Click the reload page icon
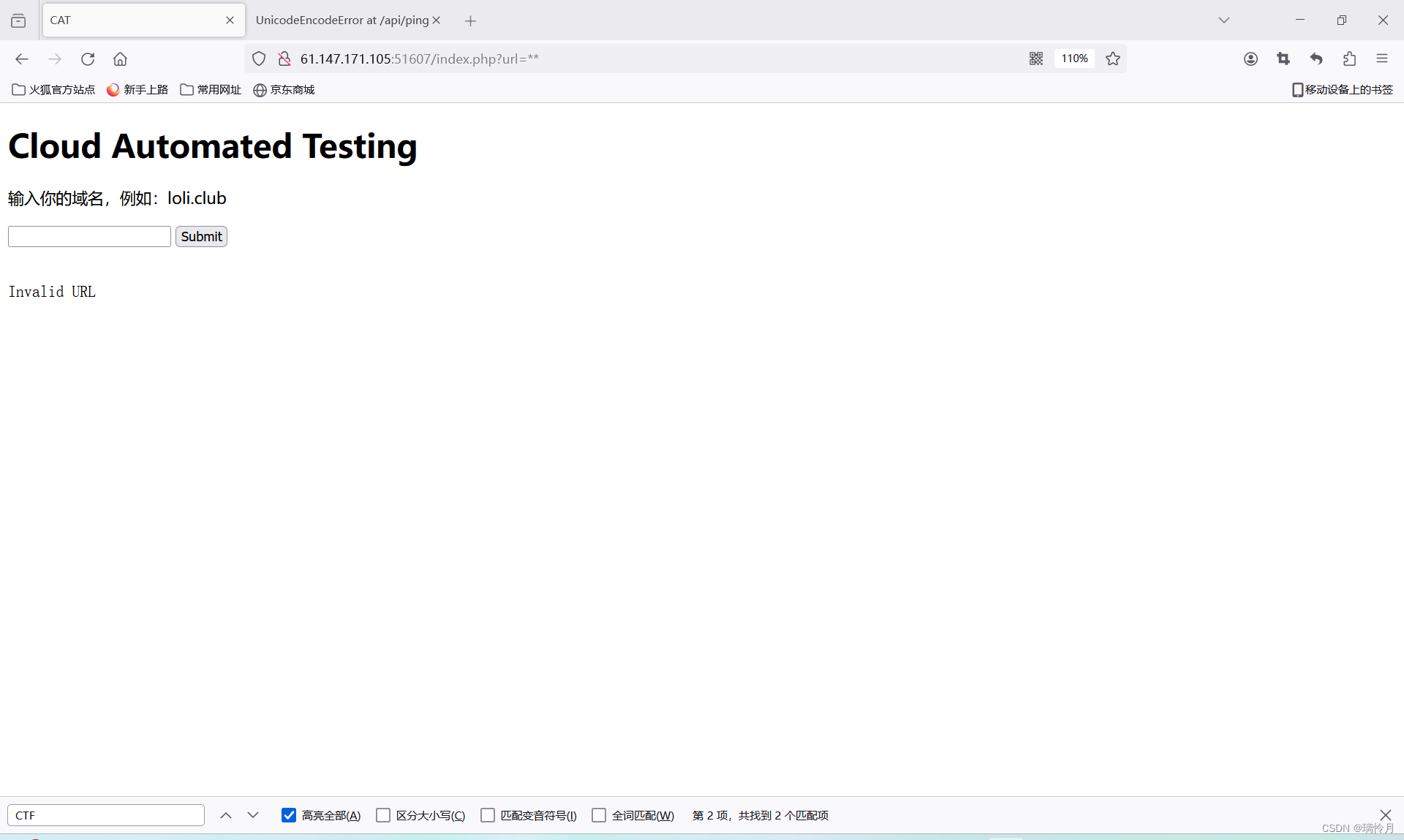Viewport: 1404px width, 840px height. (88, 59)
